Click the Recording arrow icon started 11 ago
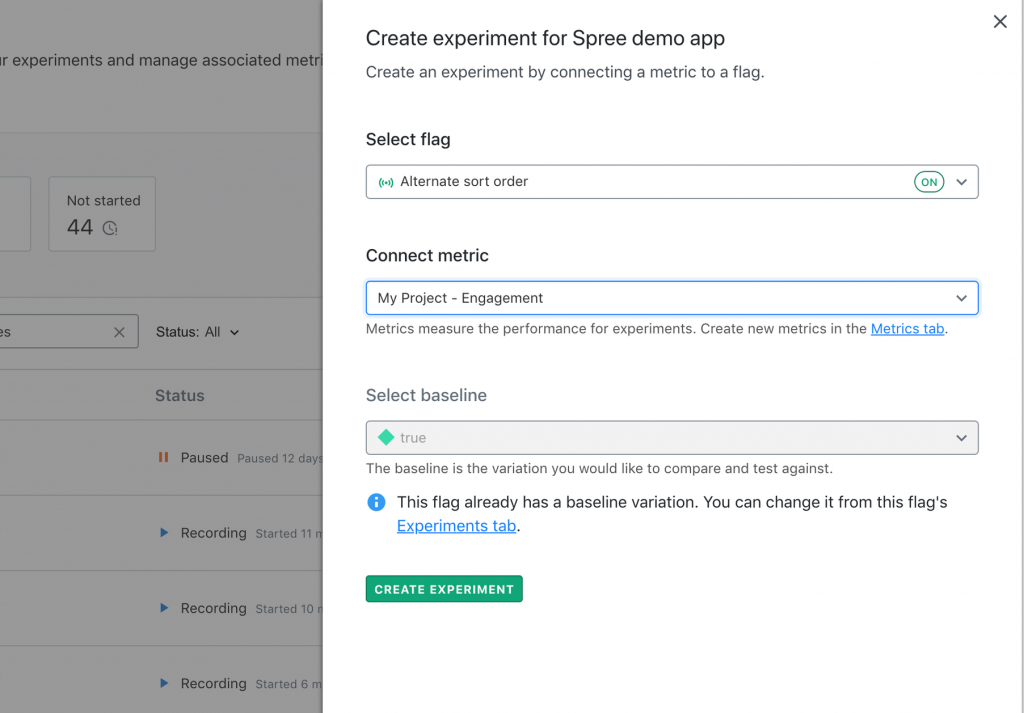 pos(164,533)
